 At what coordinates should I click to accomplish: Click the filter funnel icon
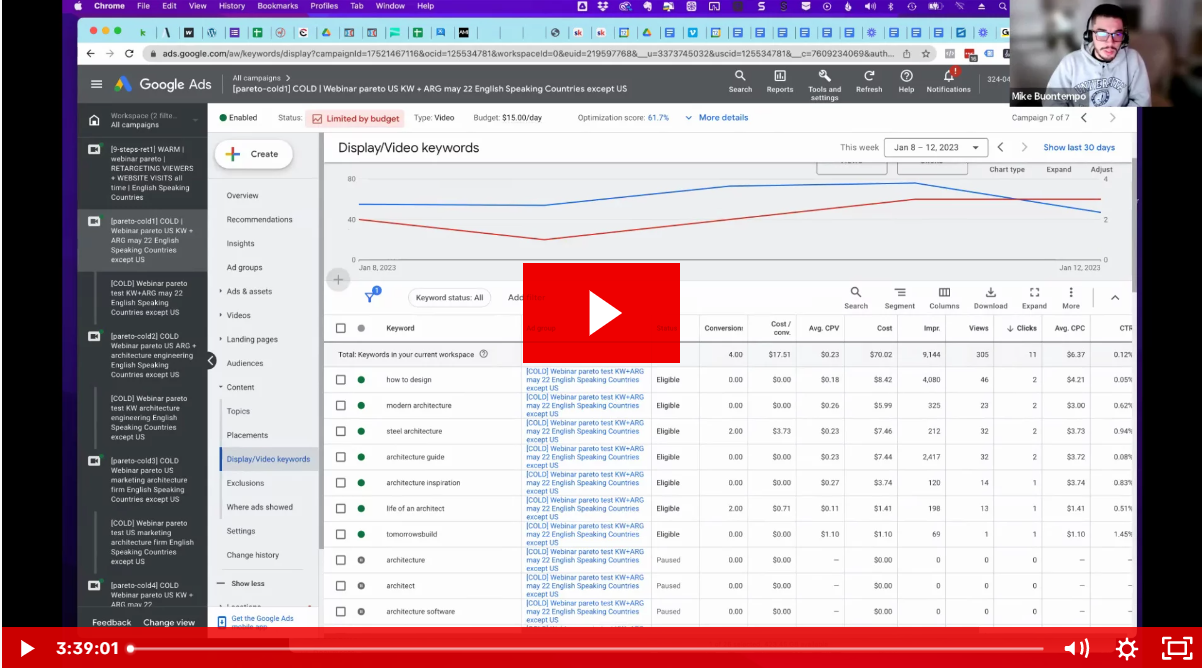[x=369, y=297]
